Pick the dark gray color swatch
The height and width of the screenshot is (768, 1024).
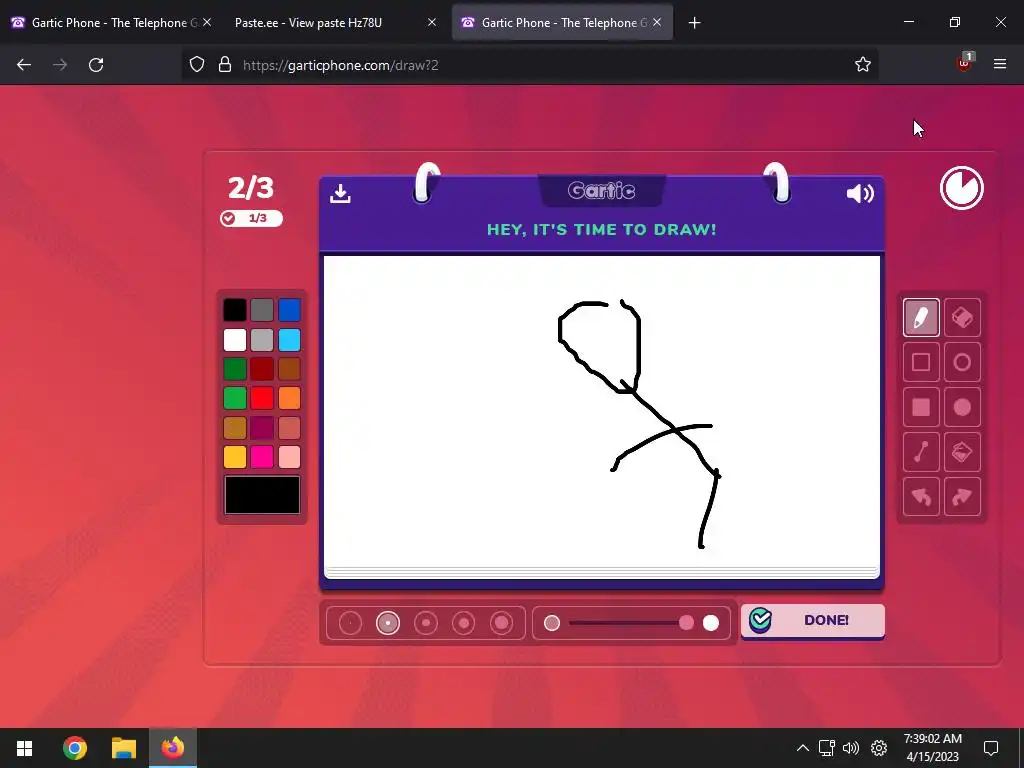coord(262,310)
